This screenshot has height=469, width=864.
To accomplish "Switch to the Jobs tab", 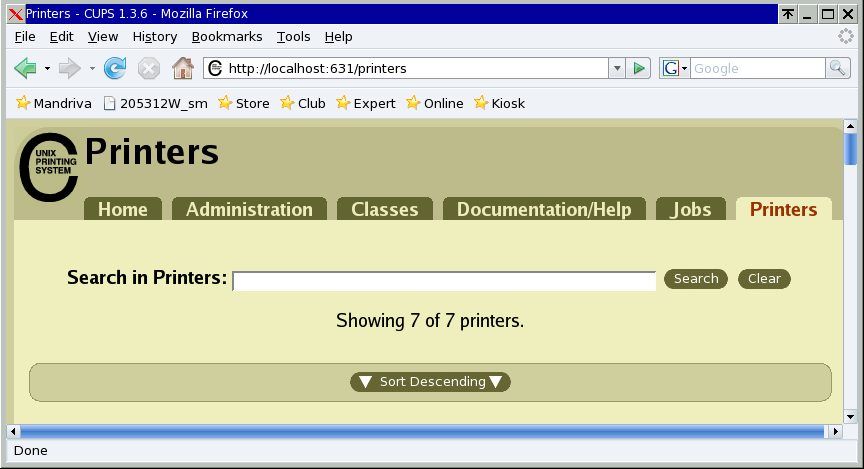I will tap(690, 209).
